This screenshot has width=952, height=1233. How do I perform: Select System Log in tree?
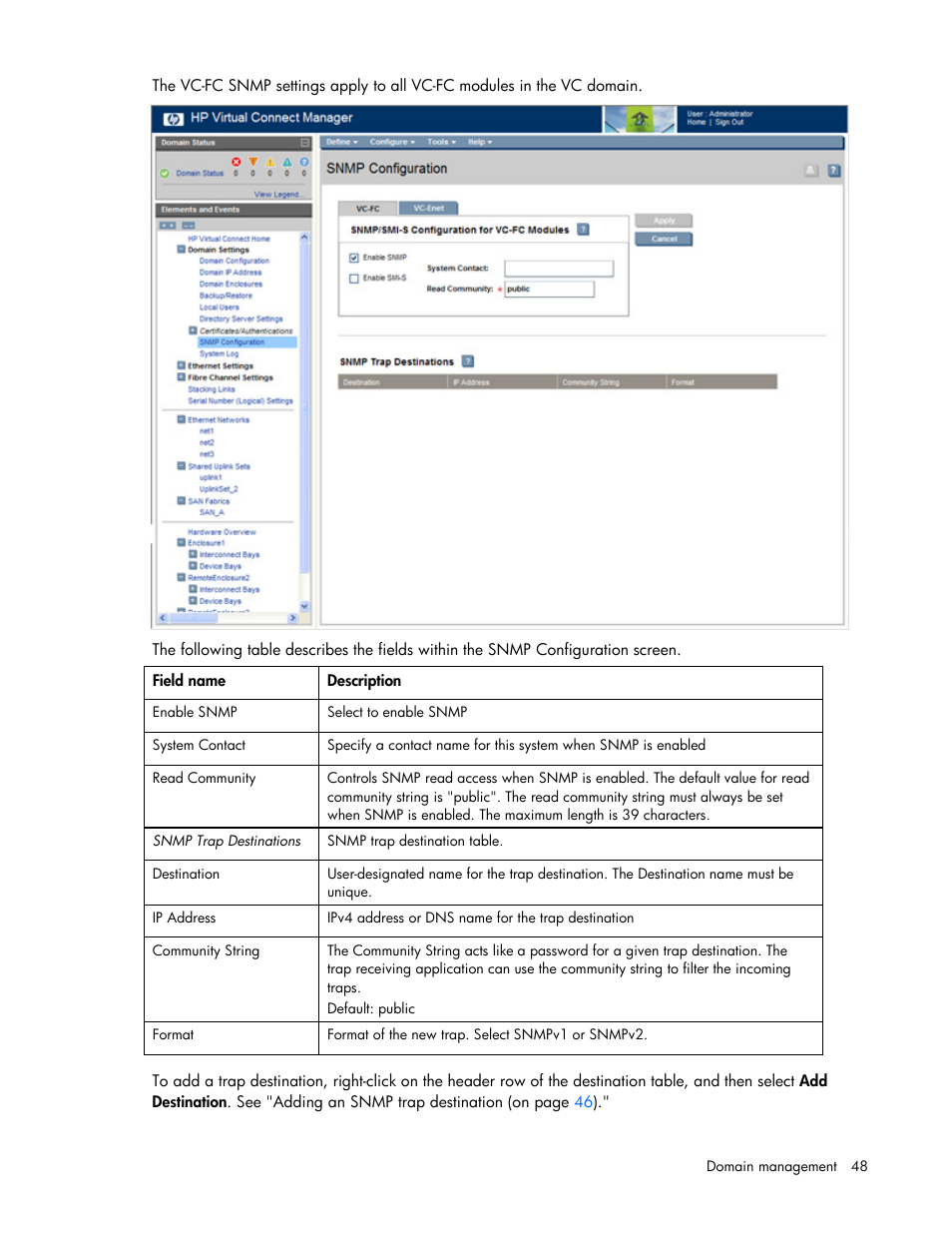pyautogui.click(x=219, y=353)
